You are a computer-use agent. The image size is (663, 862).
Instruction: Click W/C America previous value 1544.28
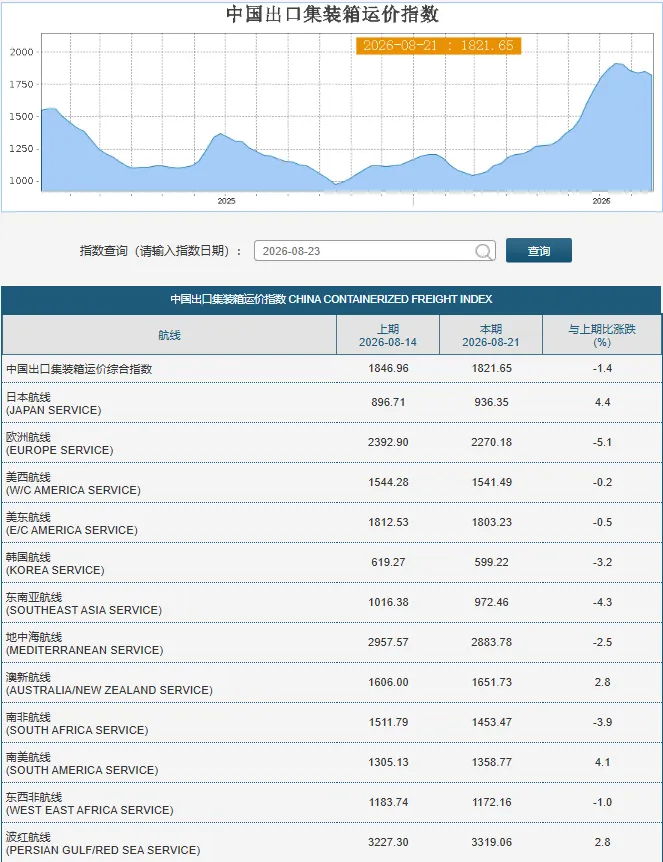tap(388, 483)
